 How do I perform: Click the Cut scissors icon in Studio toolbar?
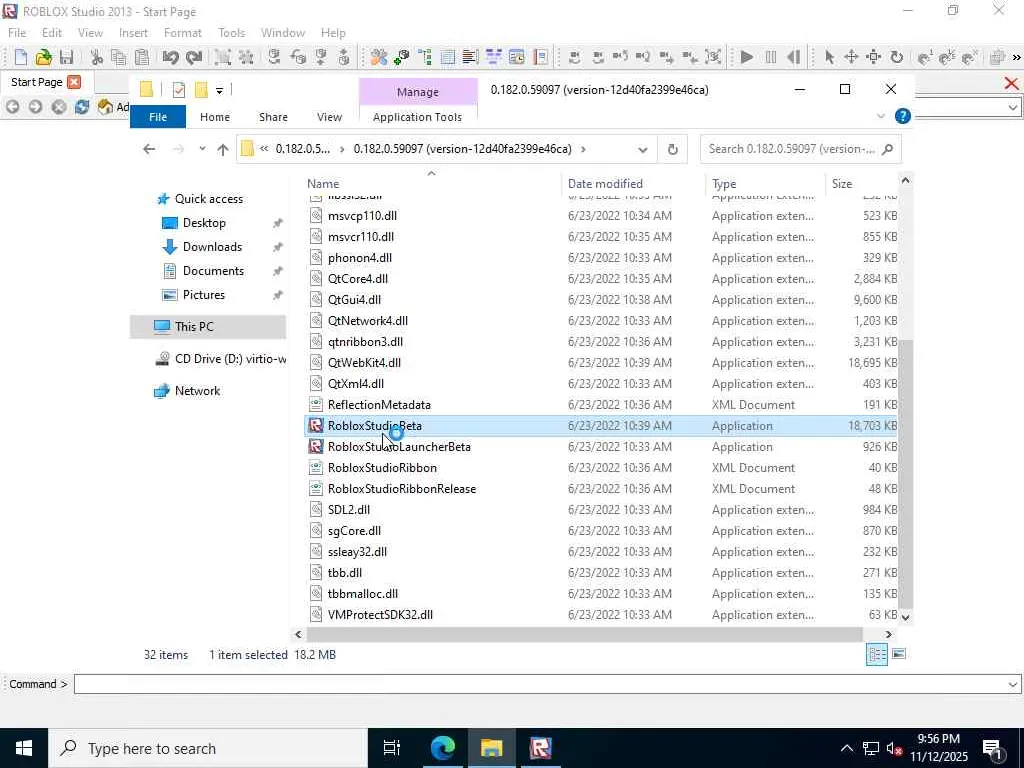point(97,57)
